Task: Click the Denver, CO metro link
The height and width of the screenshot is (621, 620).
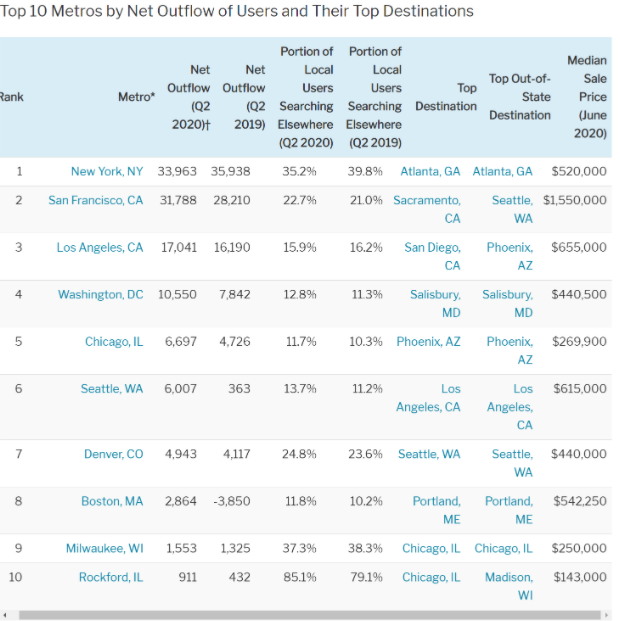Action: click(x=113, y=454)
